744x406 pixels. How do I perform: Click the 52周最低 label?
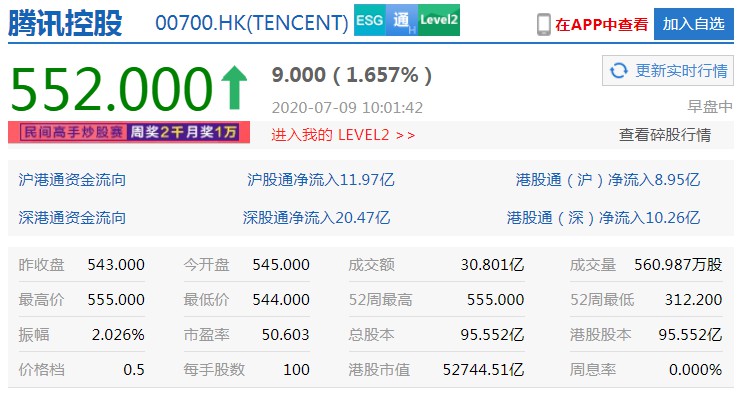coord(602,300)
